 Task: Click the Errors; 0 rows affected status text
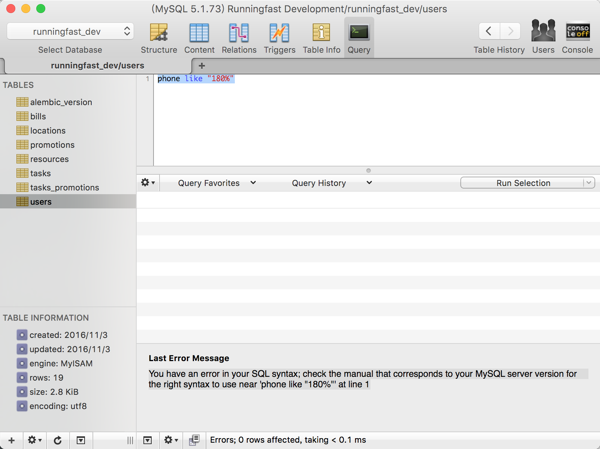click(x=288, y=440)
